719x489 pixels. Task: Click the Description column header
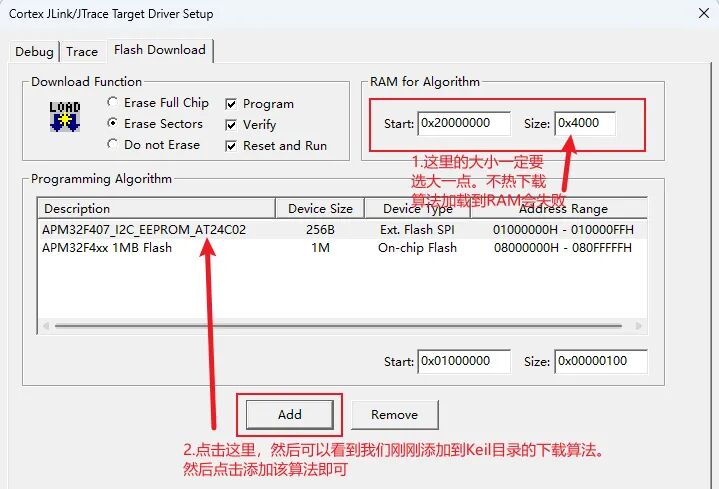(x=156, y=208)
